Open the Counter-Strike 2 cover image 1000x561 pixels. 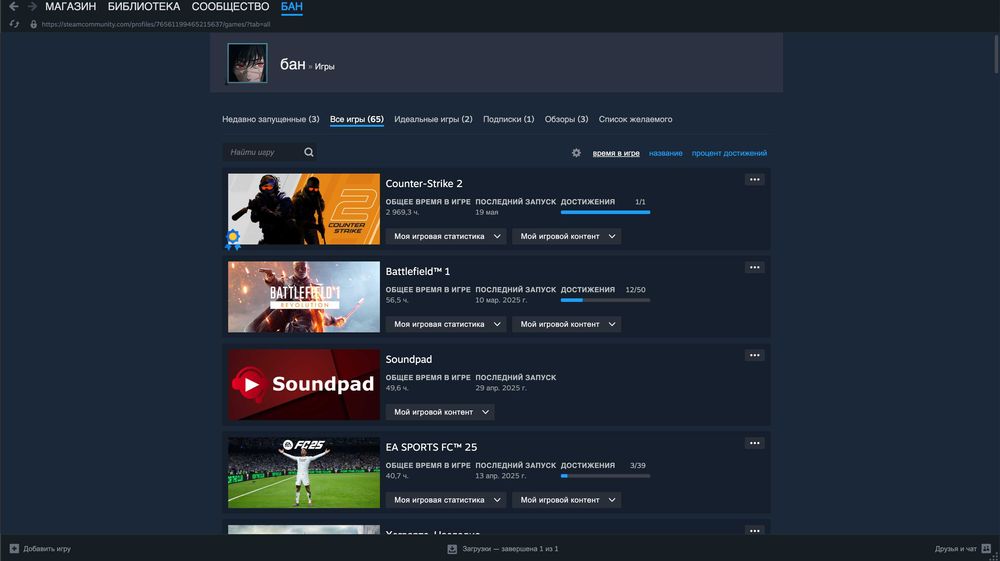(x=304, y=209)
